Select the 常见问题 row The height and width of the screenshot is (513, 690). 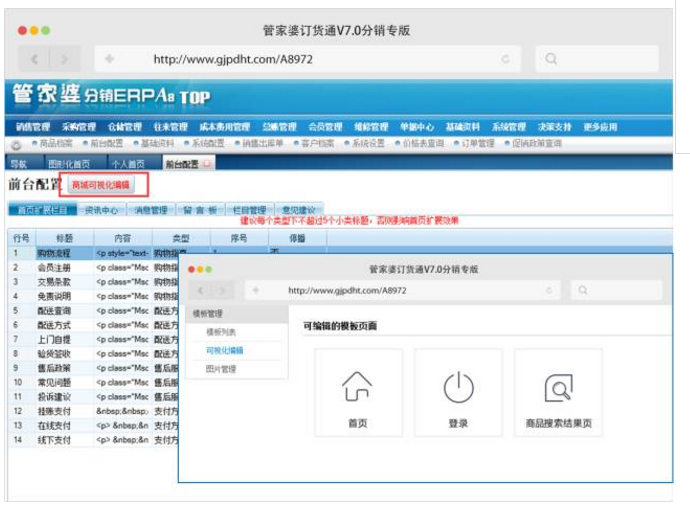[93, 382]
